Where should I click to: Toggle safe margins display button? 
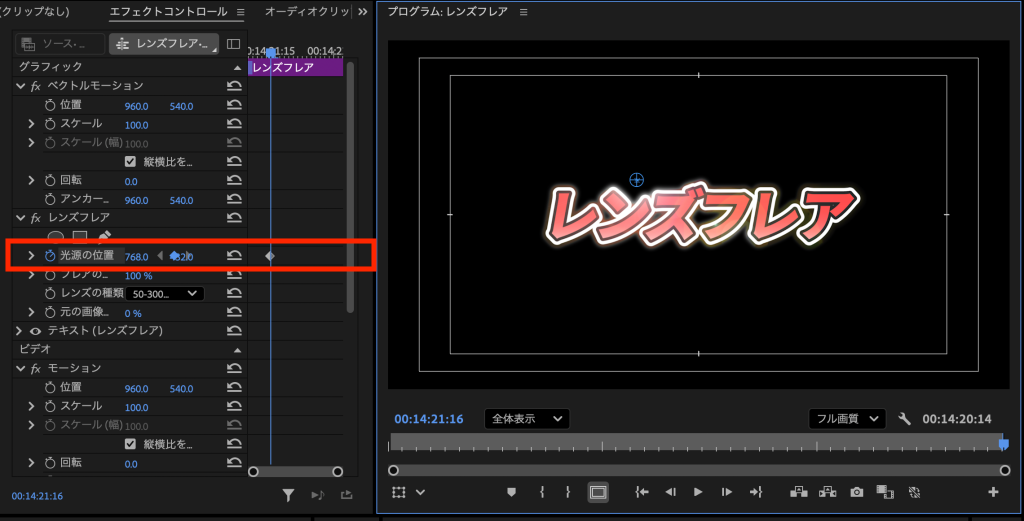(x=598, y=492)
